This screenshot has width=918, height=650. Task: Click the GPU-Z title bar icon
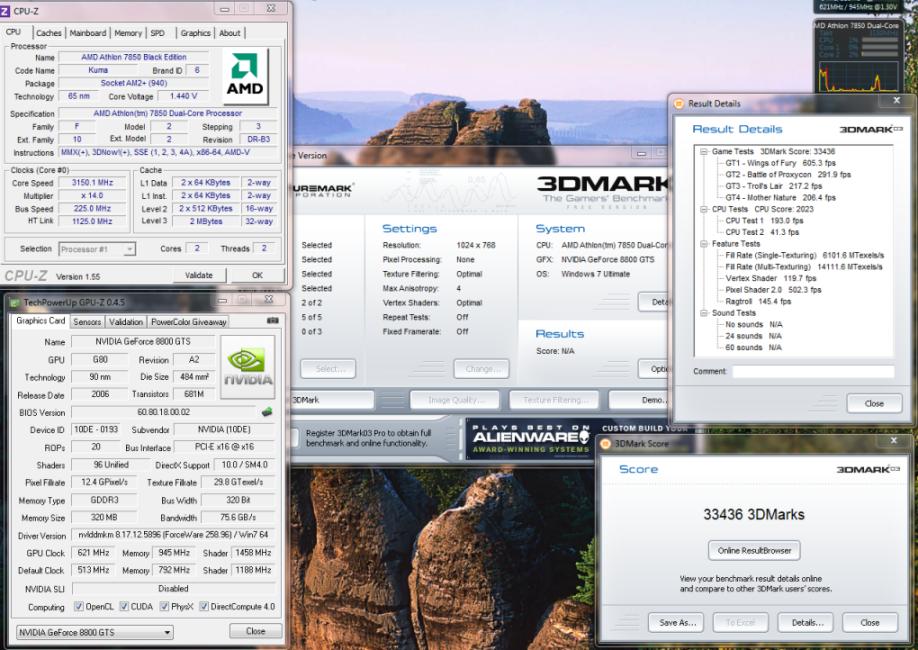click(15, 302)
